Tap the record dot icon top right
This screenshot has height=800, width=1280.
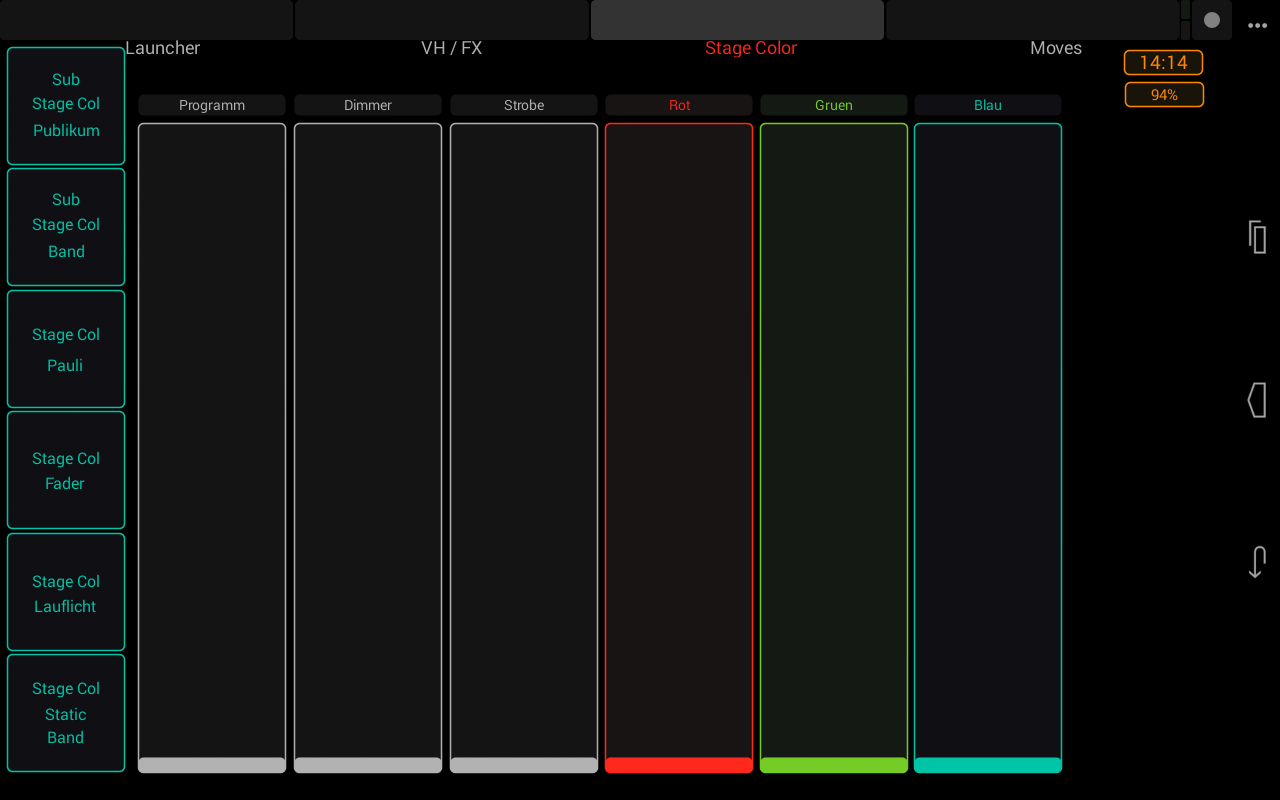tap(1211, 20)
